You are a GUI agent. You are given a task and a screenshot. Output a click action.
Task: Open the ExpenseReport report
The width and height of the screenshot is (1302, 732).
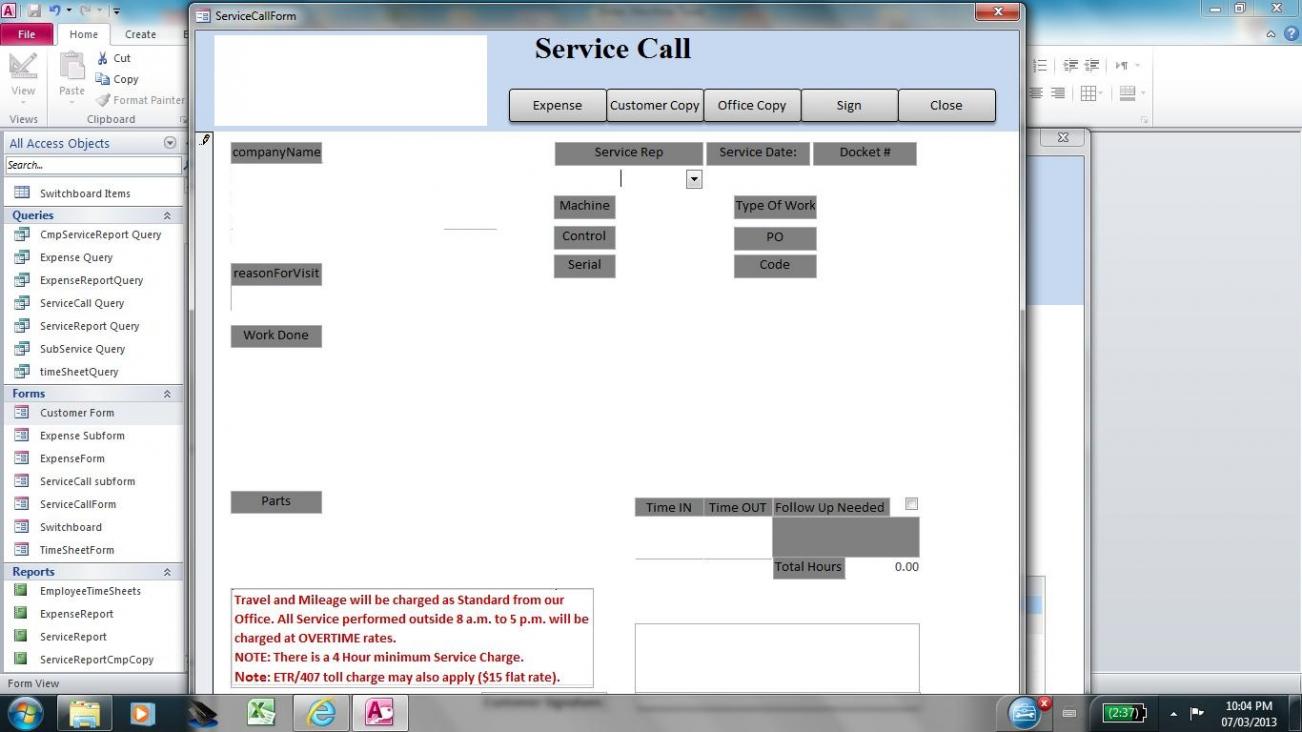(76, 614)
